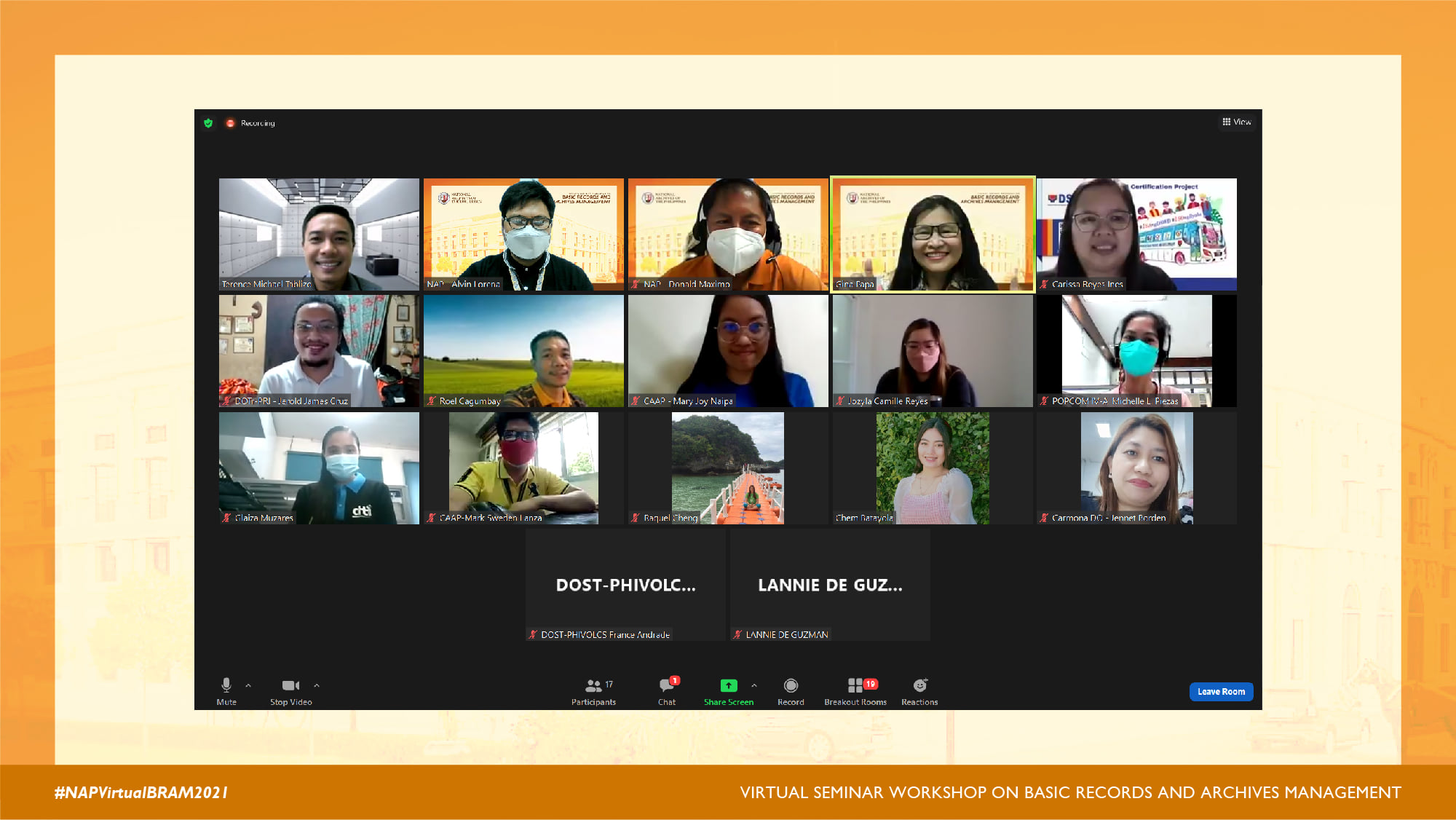Open the Reactions menu
The image size is (1456, 820).
pyautogui.click(x=919, y=691)
